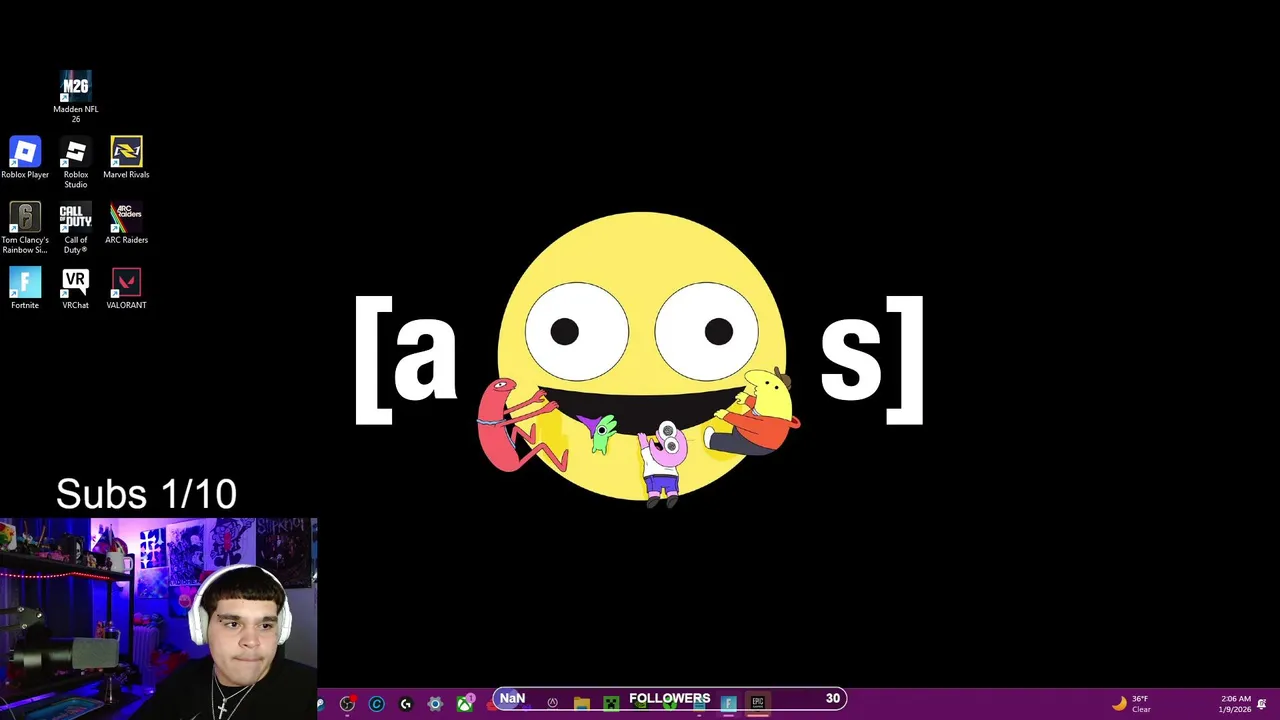Screen dimensions: 1280x720
Task: Select the VALORANT desktop icon
Action: [x=126, y=288]
